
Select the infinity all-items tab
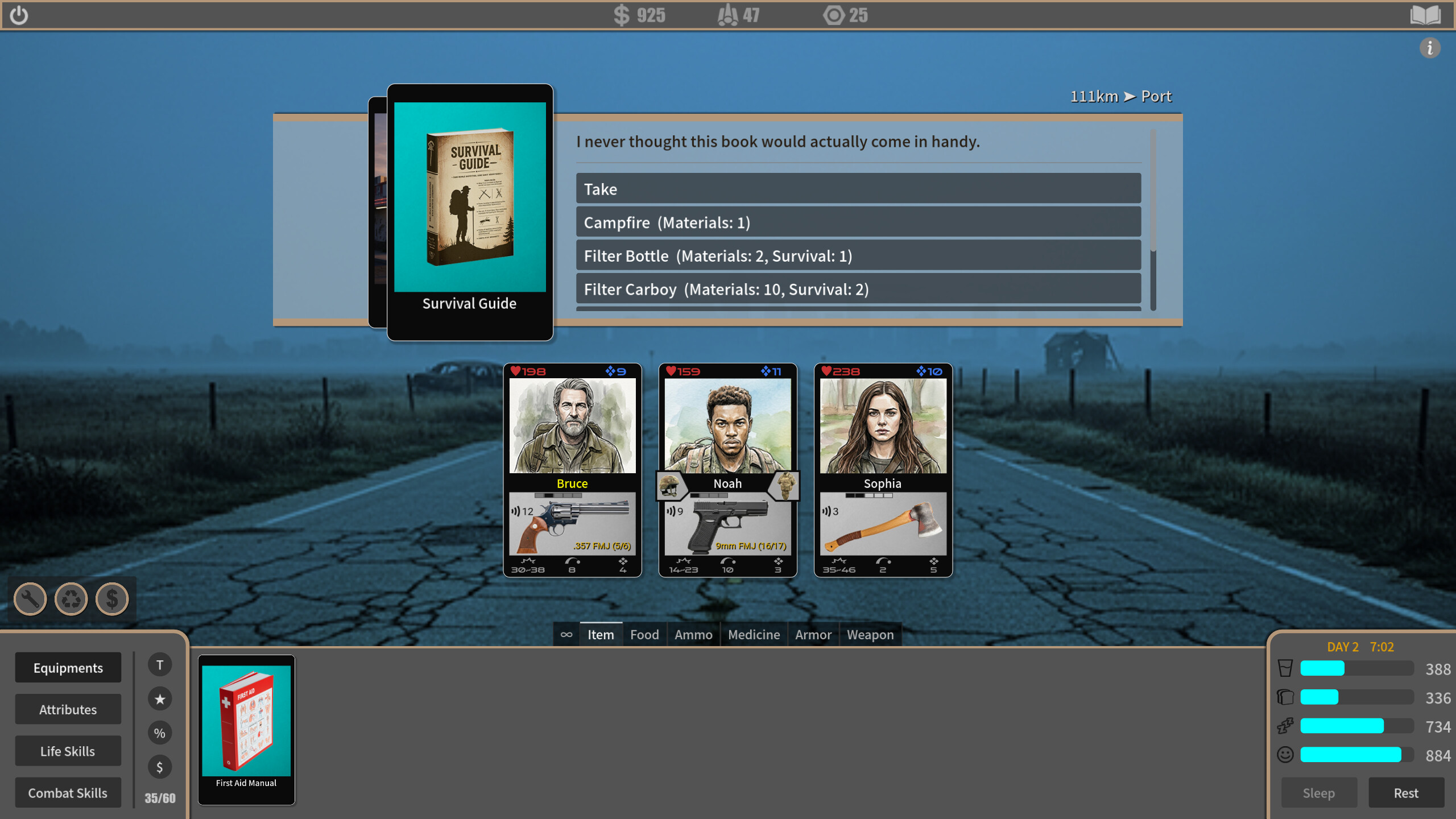pyautogui.click(x=566, y=635)
